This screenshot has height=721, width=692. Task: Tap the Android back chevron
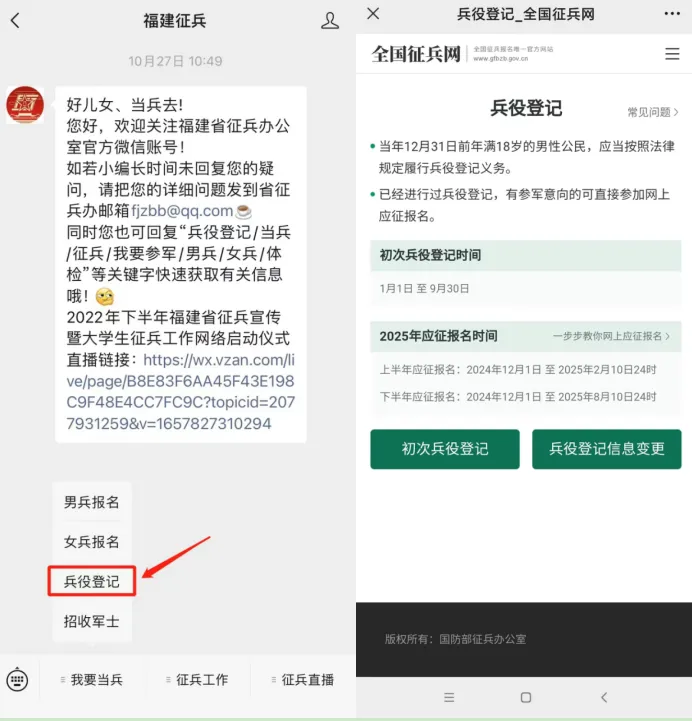(x=604, y=697)
